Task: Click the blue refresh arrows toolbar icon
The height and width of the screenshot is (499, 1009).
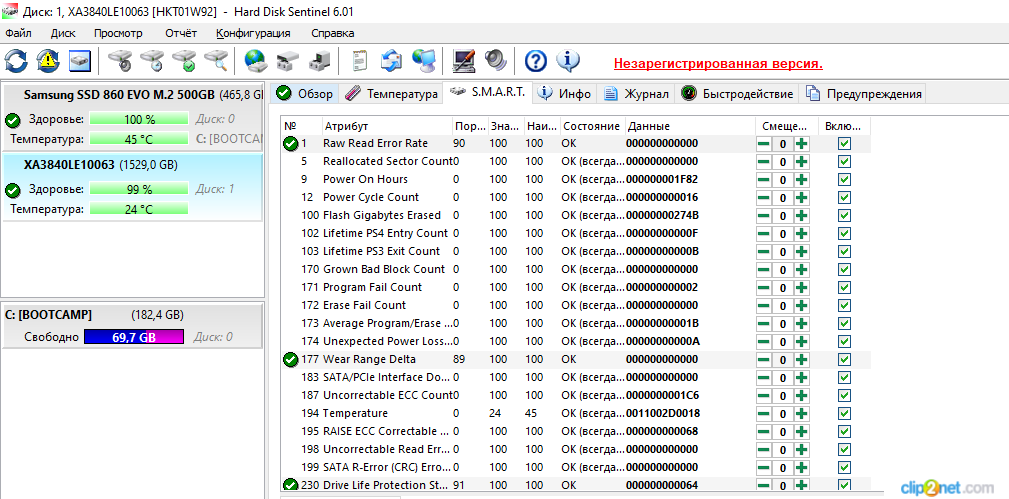Action: [16, 61]
